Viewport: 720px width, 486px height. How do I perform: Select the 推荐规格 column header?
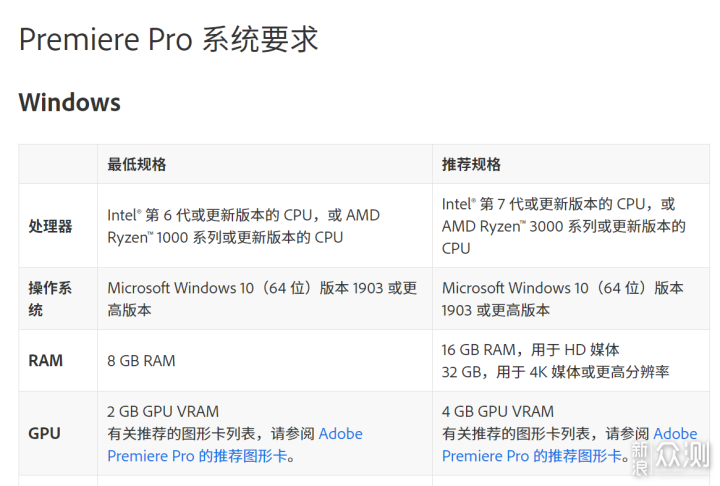click(471, 164)
